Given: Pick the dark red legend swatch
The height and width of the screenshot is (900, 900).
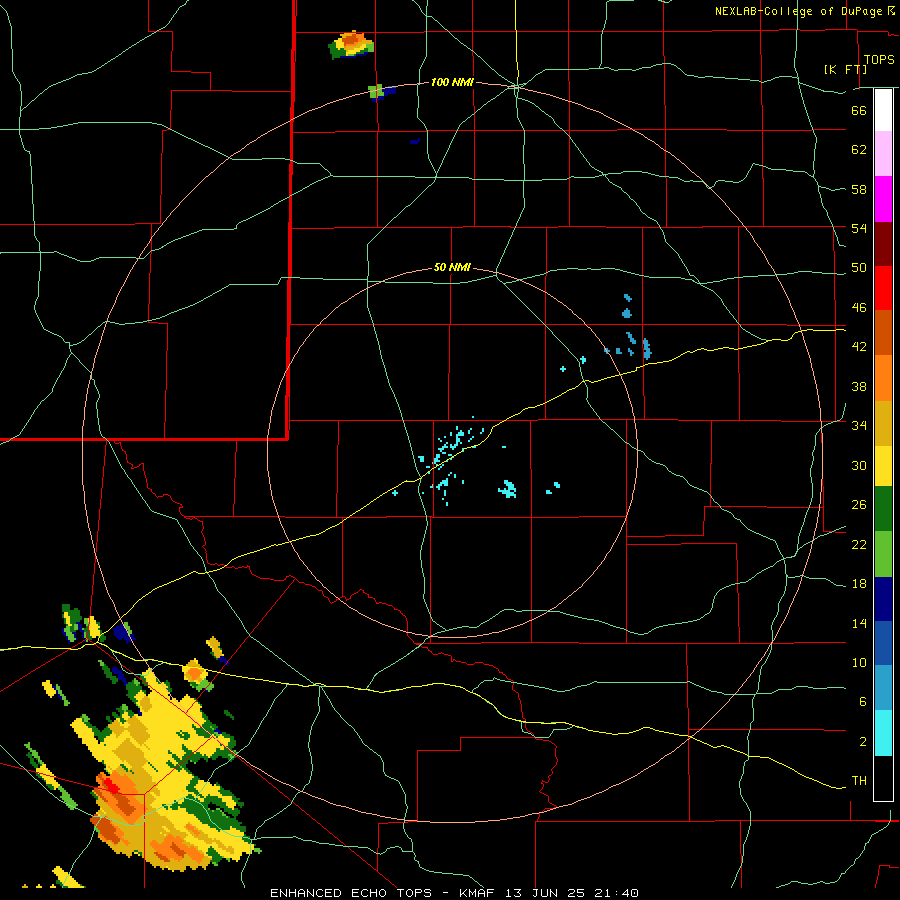Looking at the screenshot, I should click(883, 244).
